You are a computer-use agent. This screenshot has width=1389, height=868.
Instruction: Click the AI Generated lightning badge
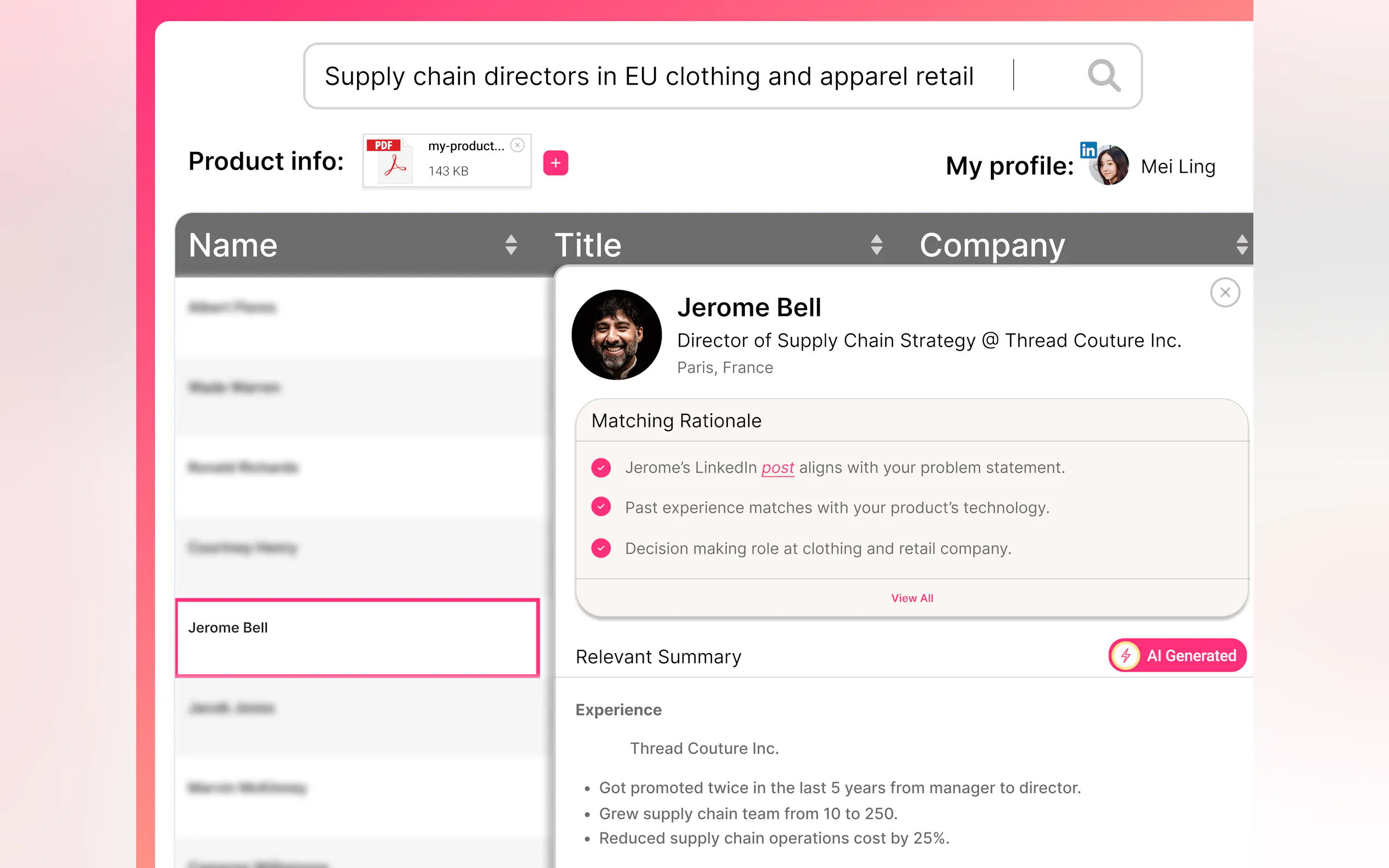1177,655
